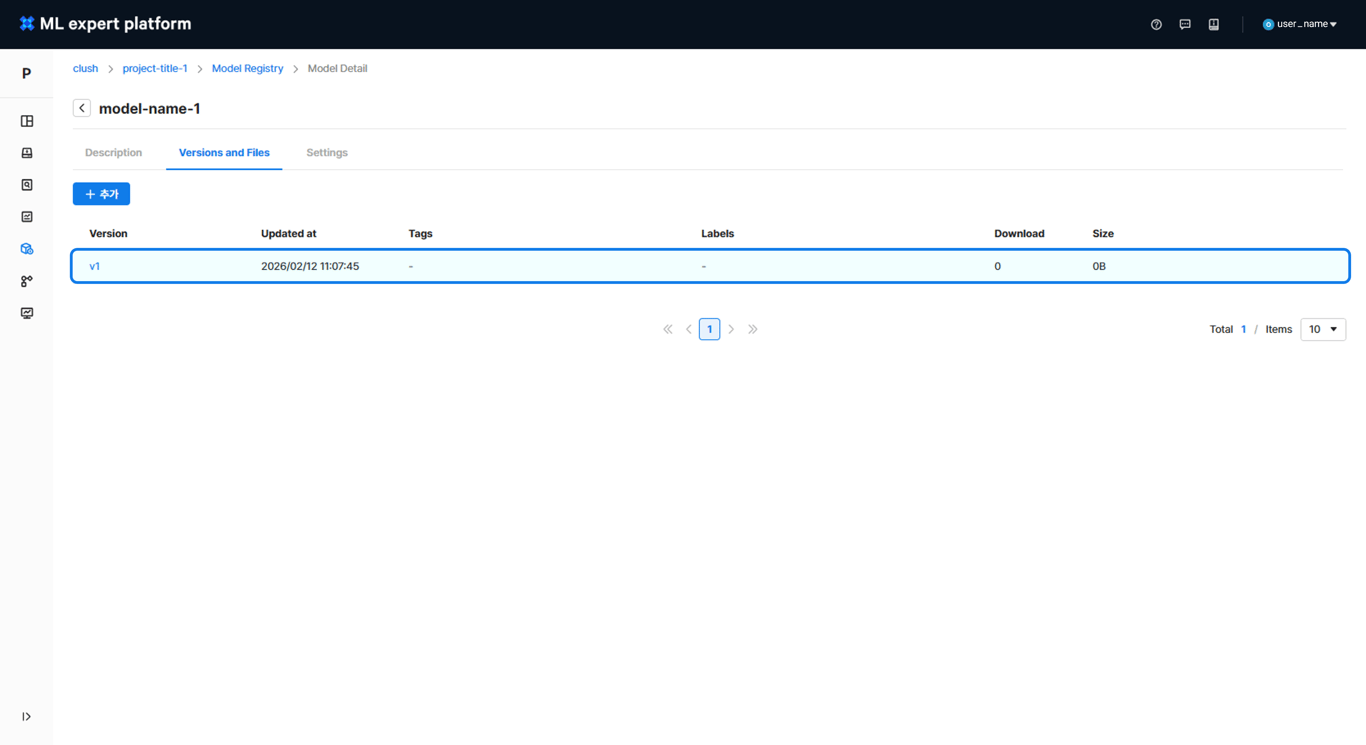
Task: Click the 2026/02/12 11:07:45 timestamp cell
Action: tap(310, 267)
